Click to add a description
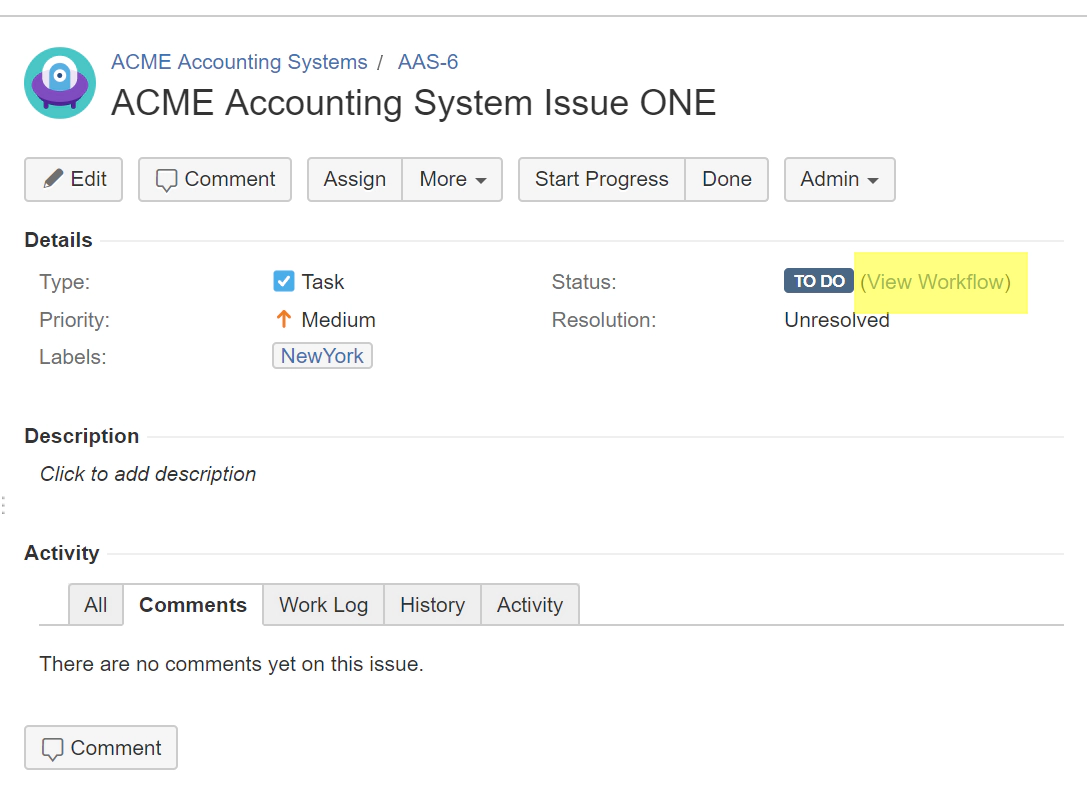This screenshot has width=1087, height=797. point(147,473)
